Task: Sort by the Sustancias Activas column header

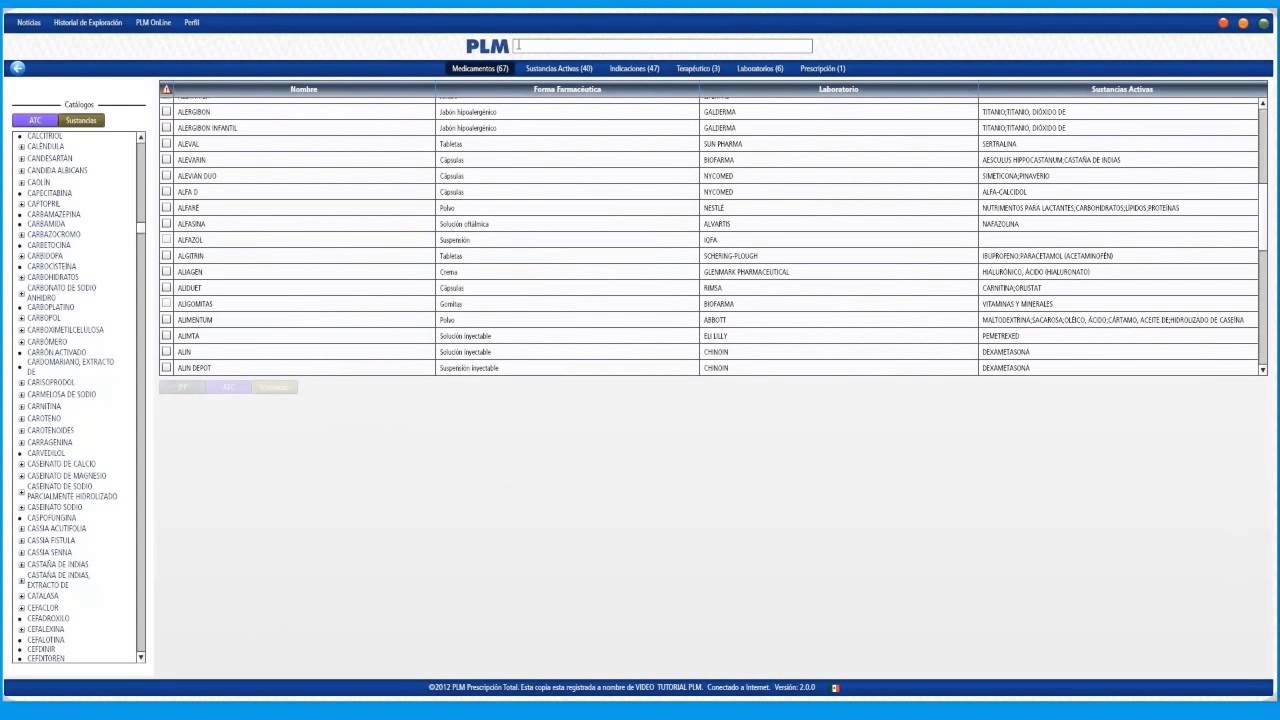Action: tap(1122, 89)
